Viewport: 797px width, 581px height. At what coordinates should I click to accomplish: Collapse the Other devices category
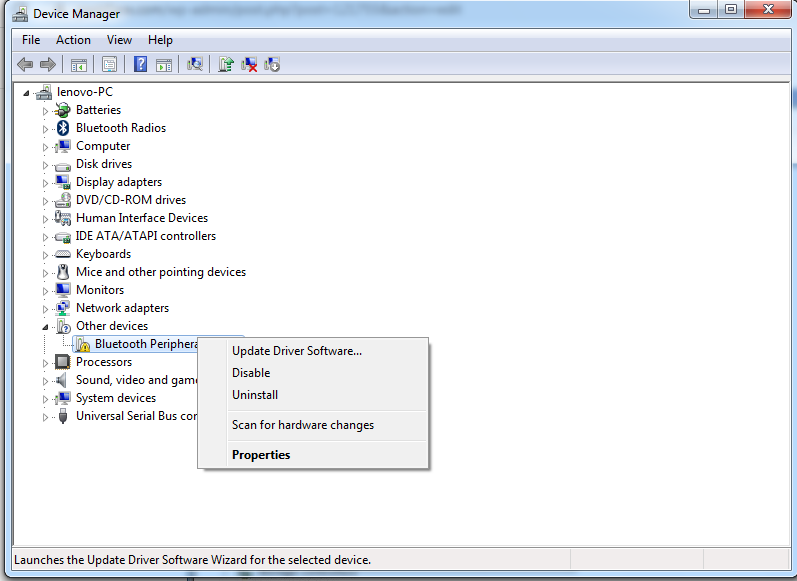click(45, 326)
